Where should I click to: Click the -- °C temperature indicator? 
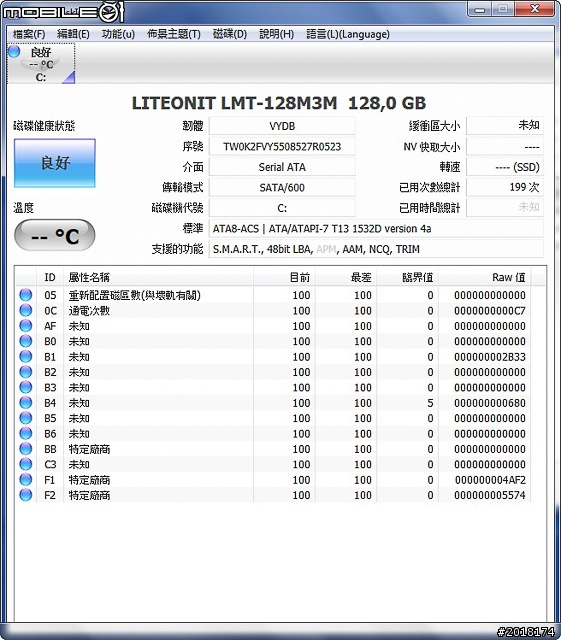[55, 235]
